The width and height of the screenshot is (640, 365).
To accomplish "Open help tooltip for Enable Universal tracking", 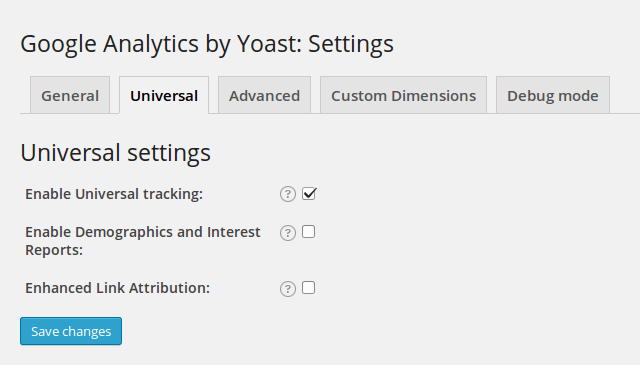I will point(288,194).
